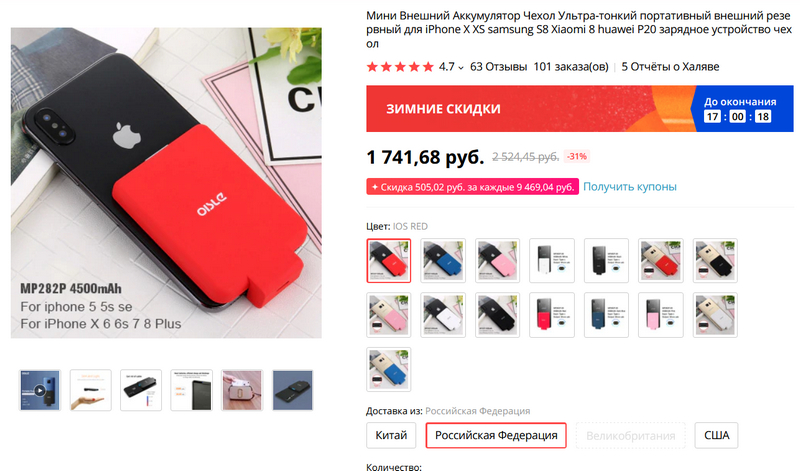The width and height of the screenshot is (800, 471).
Task: Open the hand holding charger thumbnail
Action: [x=90, y=390]
